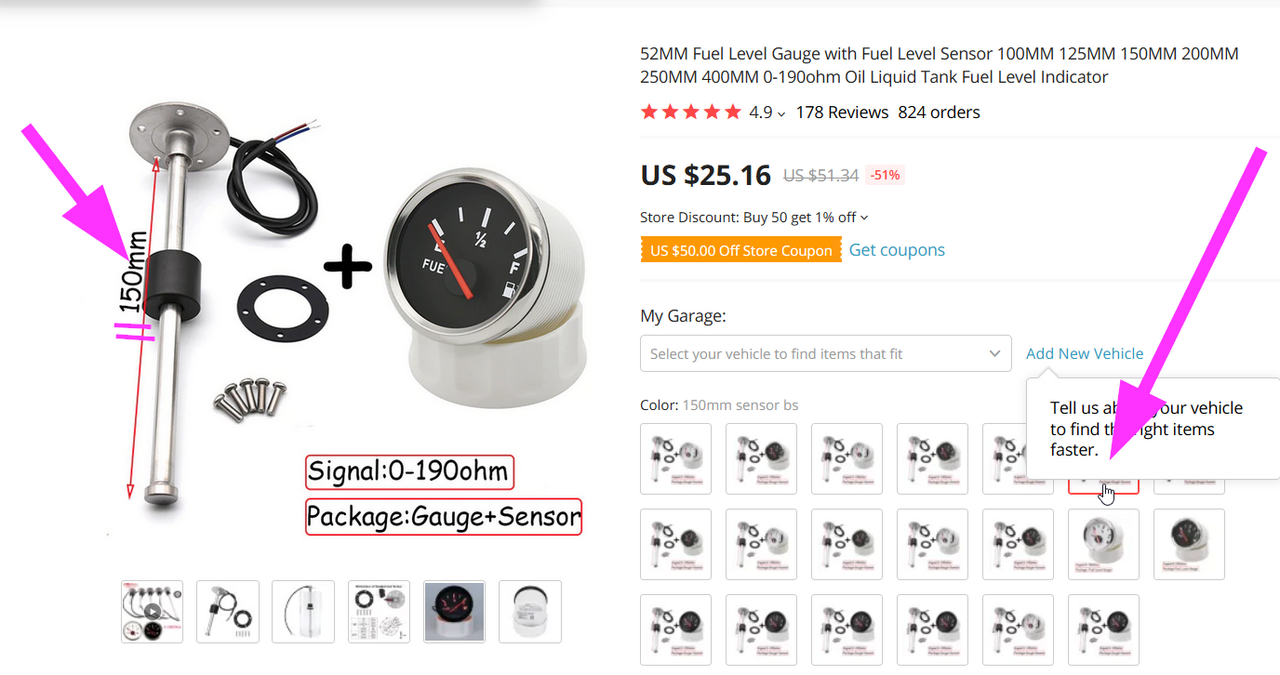
Task: Play the product video thumbnail
Action: point(152,611)
